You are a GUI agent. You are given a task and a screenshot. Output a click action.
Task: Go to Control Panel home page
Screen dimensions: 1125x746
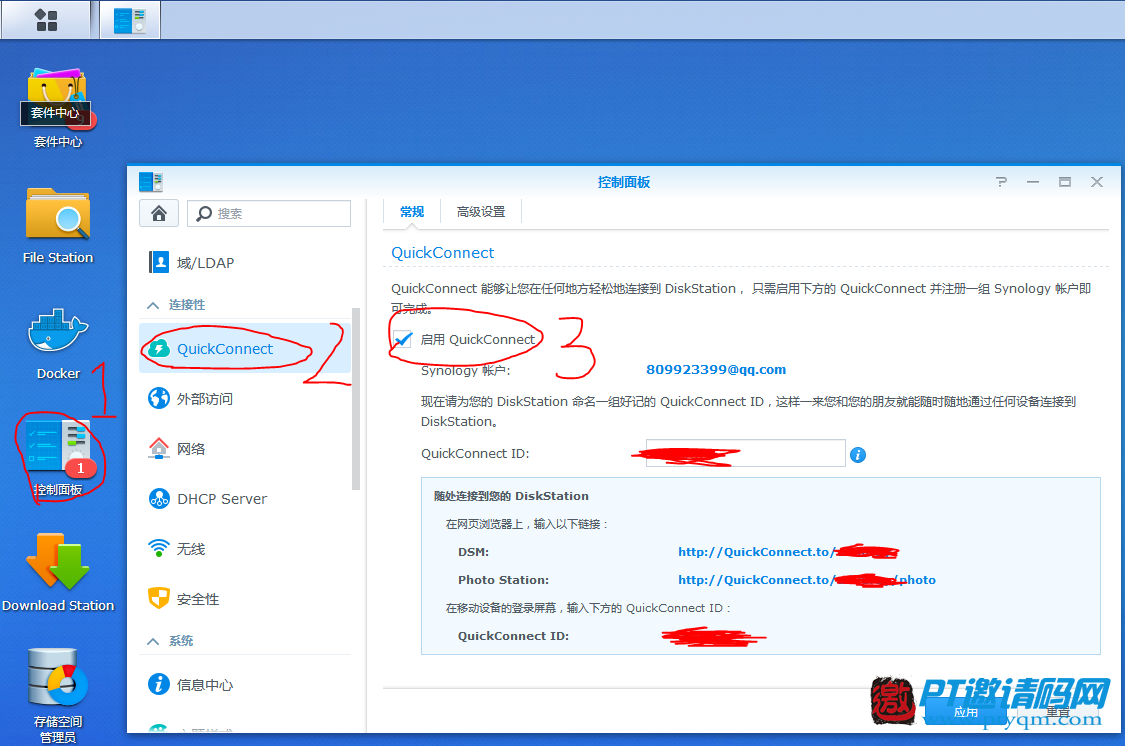click(159, 213)
